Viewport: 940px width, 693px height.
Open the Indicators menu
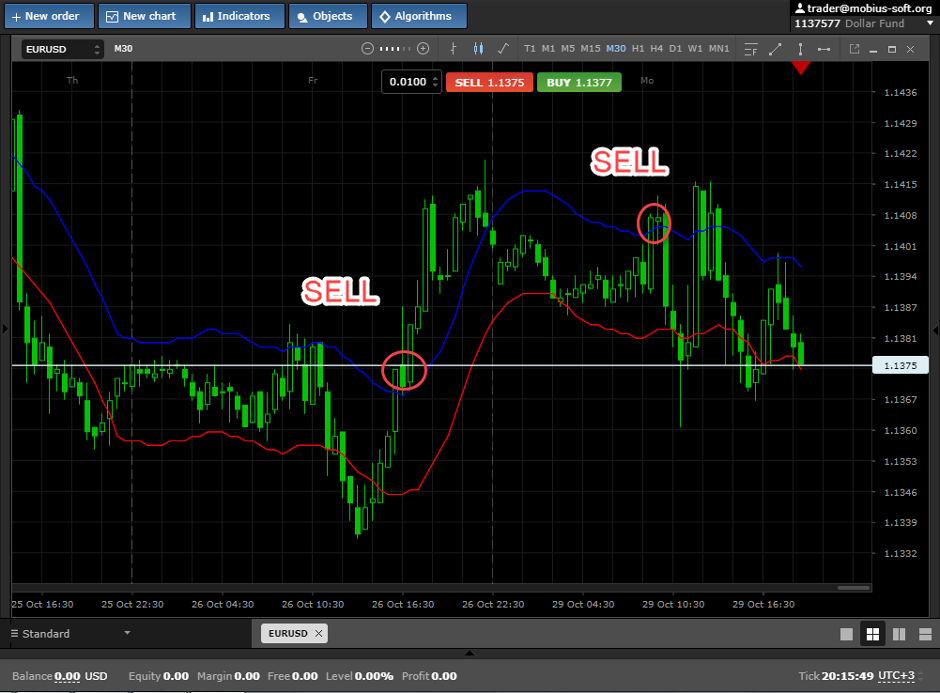click(x=239, y=16)
